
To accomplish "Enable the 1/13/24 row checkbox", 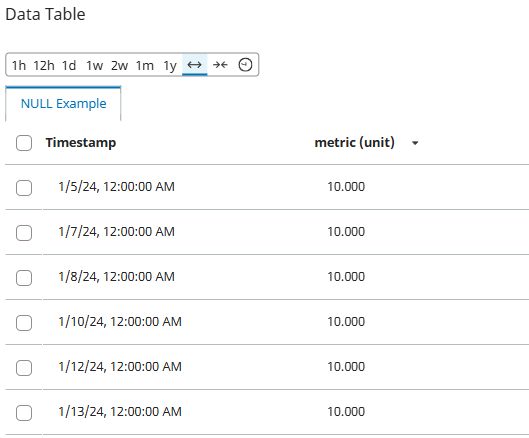I will click(x=24, y=413).
